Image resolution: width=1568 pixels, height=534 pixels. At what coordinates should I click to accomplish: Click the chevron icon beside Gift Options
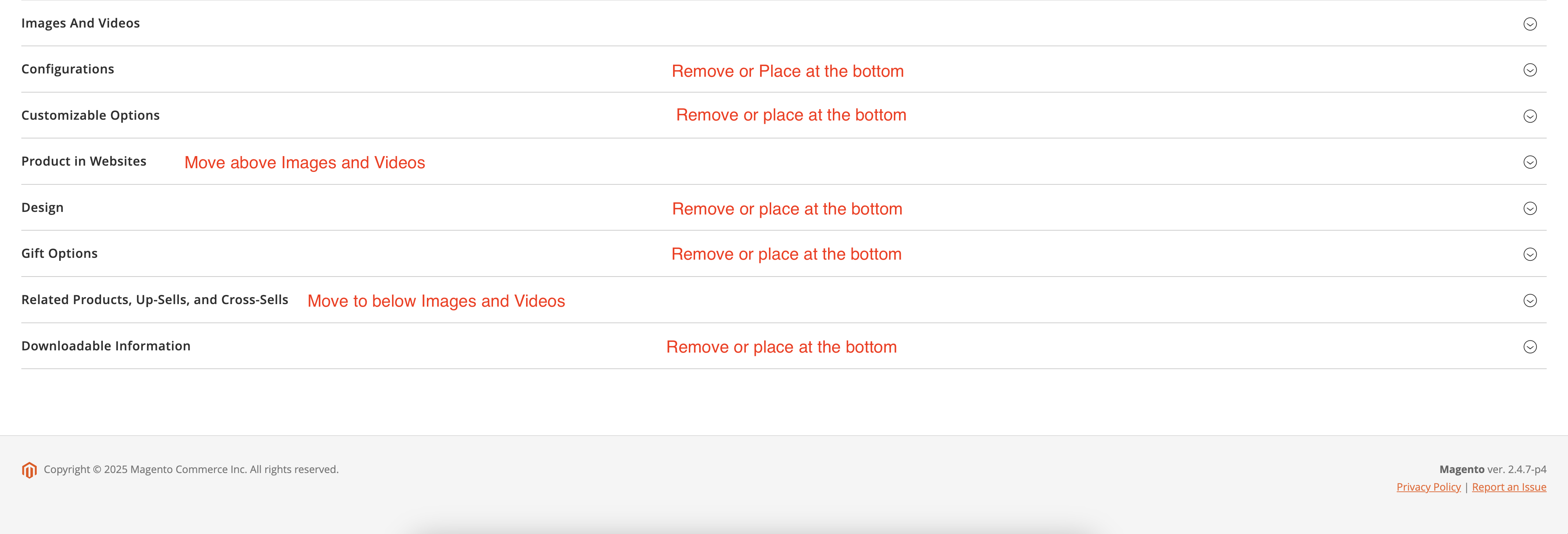click(1530, 254)
